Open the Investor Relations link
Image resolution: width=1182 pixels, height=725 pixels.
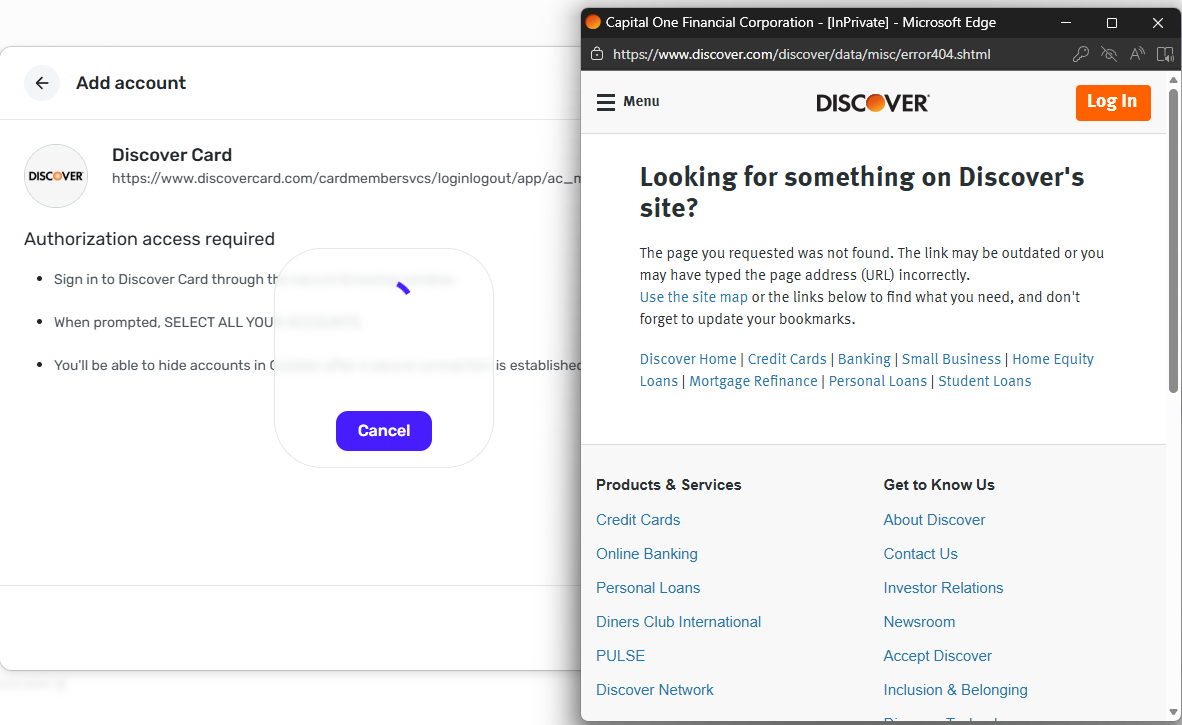click(x=943, y=588)
